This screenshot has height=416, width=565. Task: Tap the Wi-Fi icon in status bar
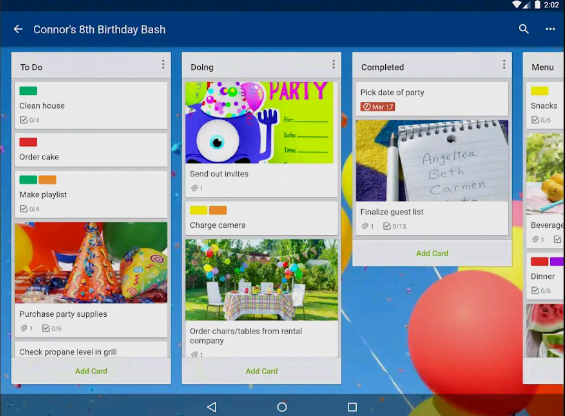coord(516,5)
